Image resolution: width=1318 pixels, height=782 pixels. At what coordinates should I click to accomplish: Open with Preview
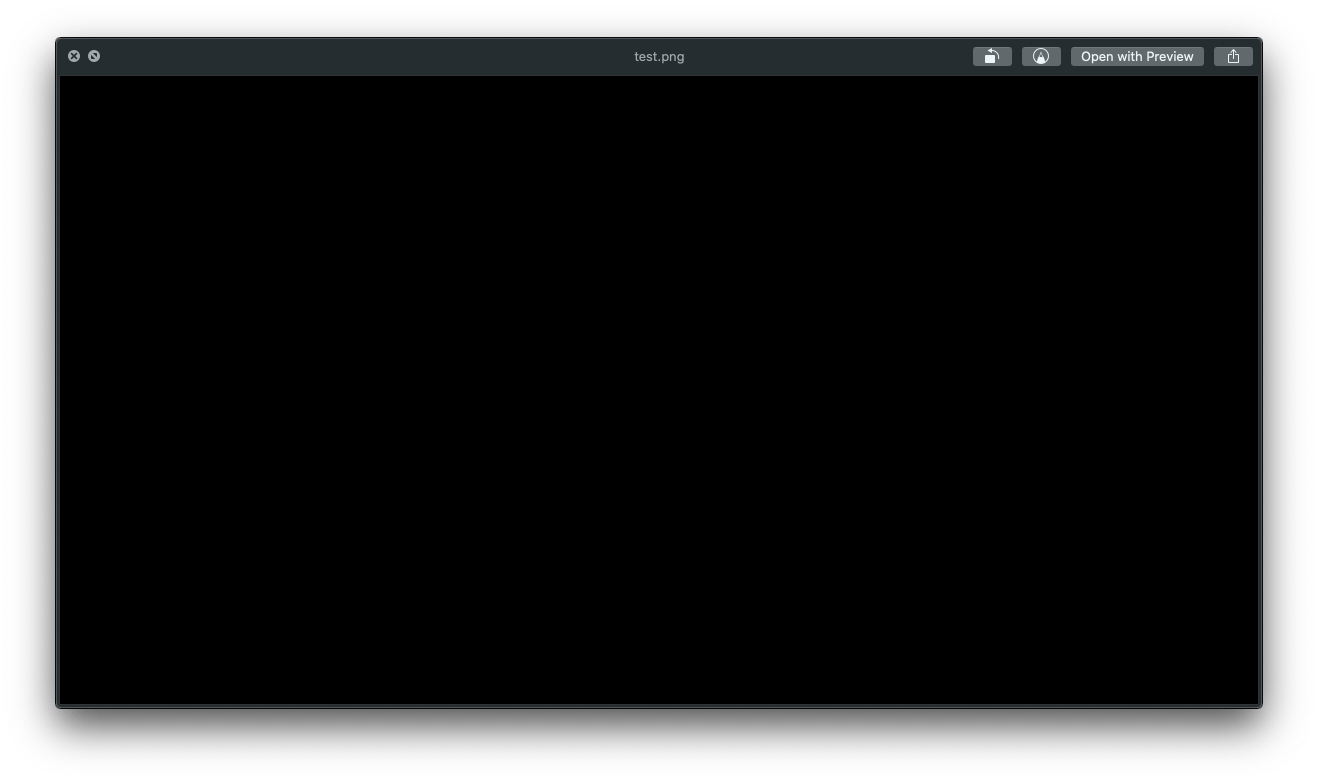tap(1137, 56)
